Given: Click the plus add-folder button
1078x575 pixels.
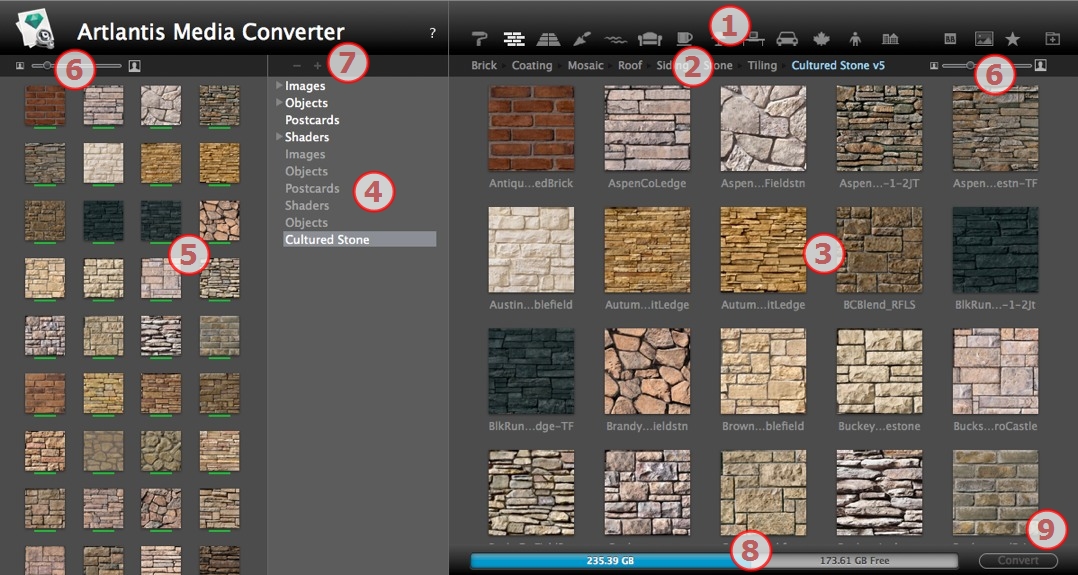Looking at the screenshot, I should pyautogui.click(x=317, y=66).
